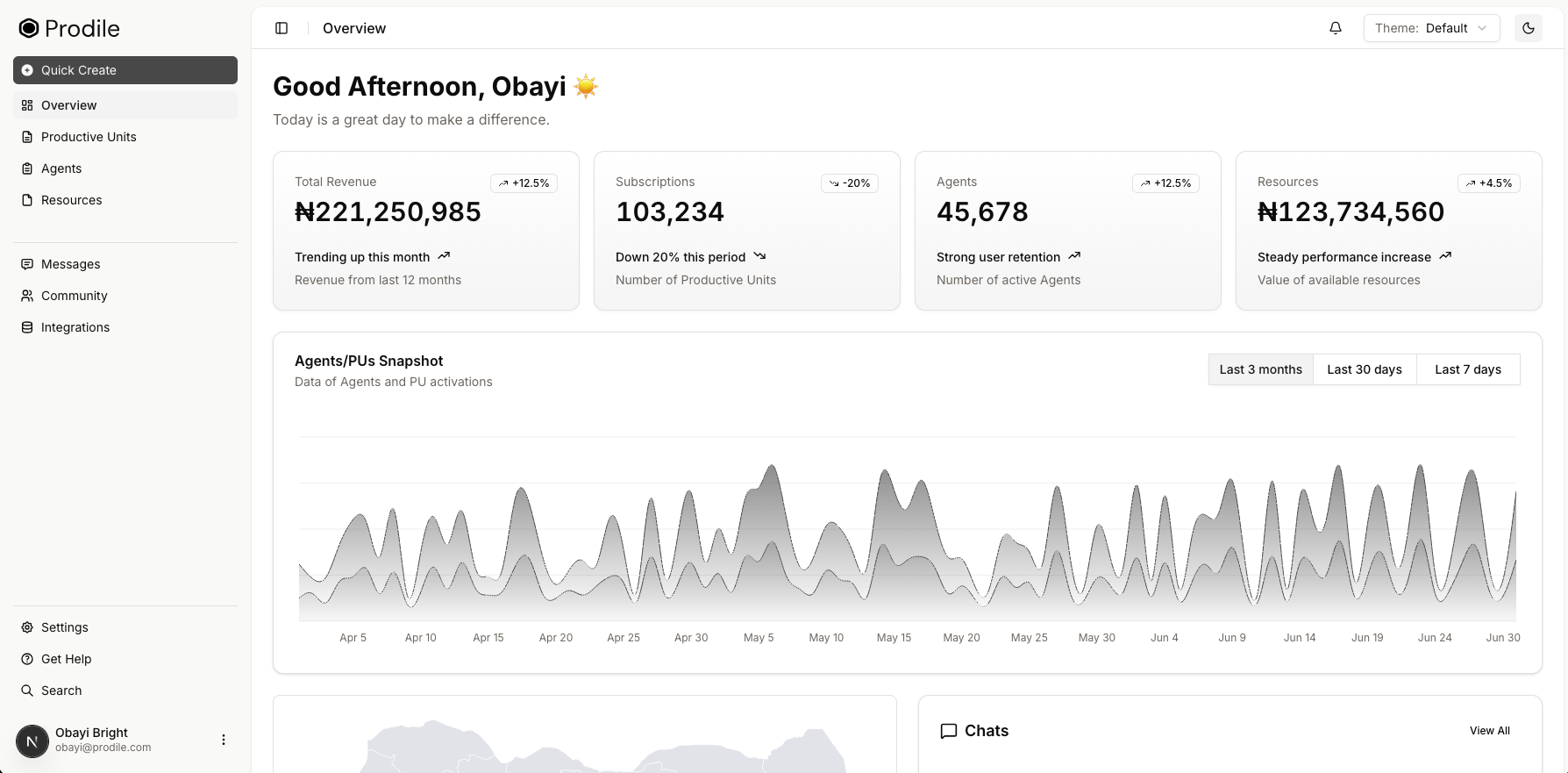Click the Total Revenue +12.5% badge
1568x773 pixels.
coord(524,183)
